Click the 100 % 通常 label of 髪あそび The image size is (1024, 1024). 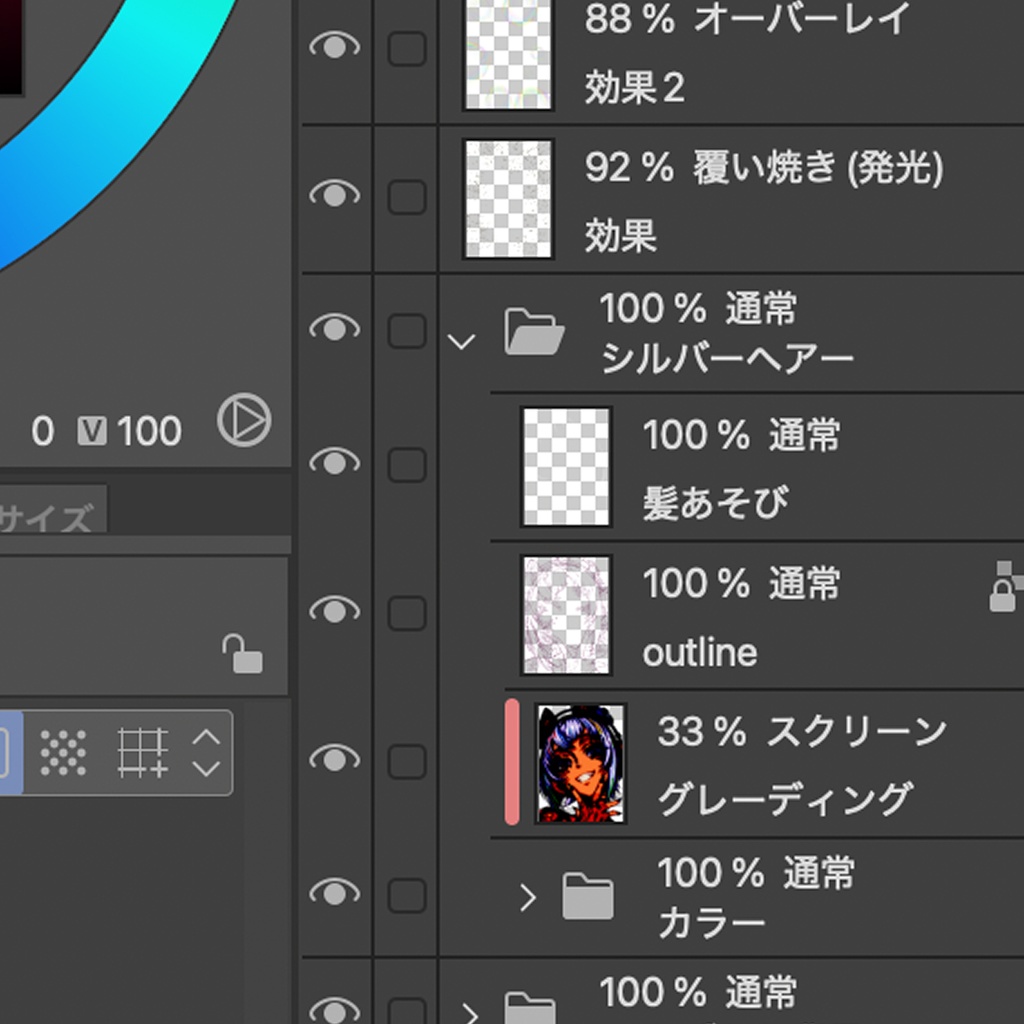coord(741,435)
